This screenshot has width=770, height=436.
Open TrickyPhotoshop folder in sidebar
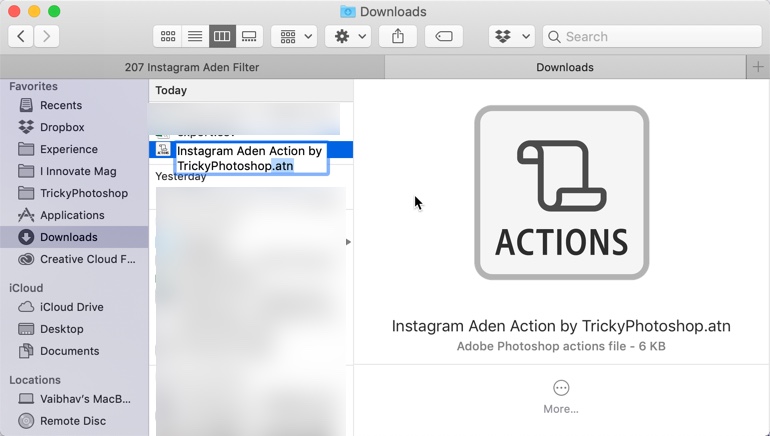[74, 193]
